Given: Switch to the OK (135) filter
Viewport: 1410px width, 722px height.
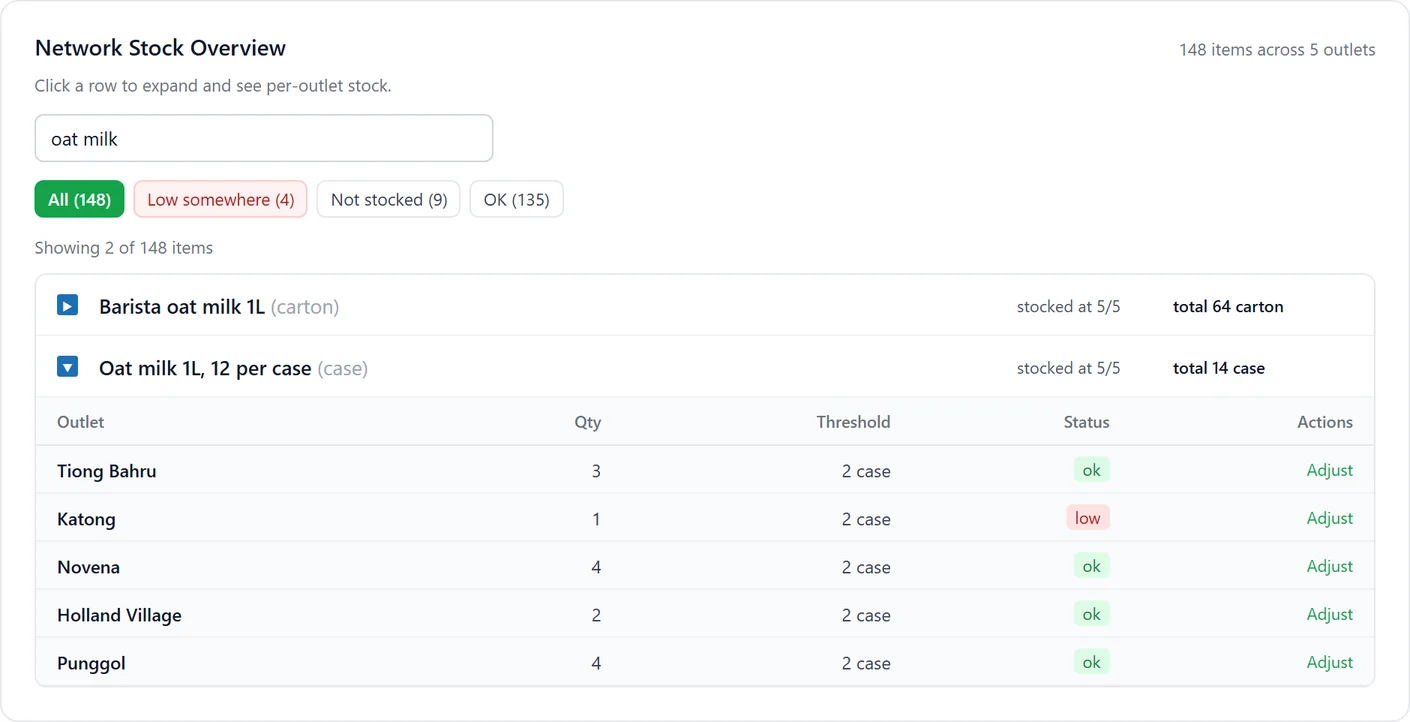Looking at the screenshot, I should [516, 199].
